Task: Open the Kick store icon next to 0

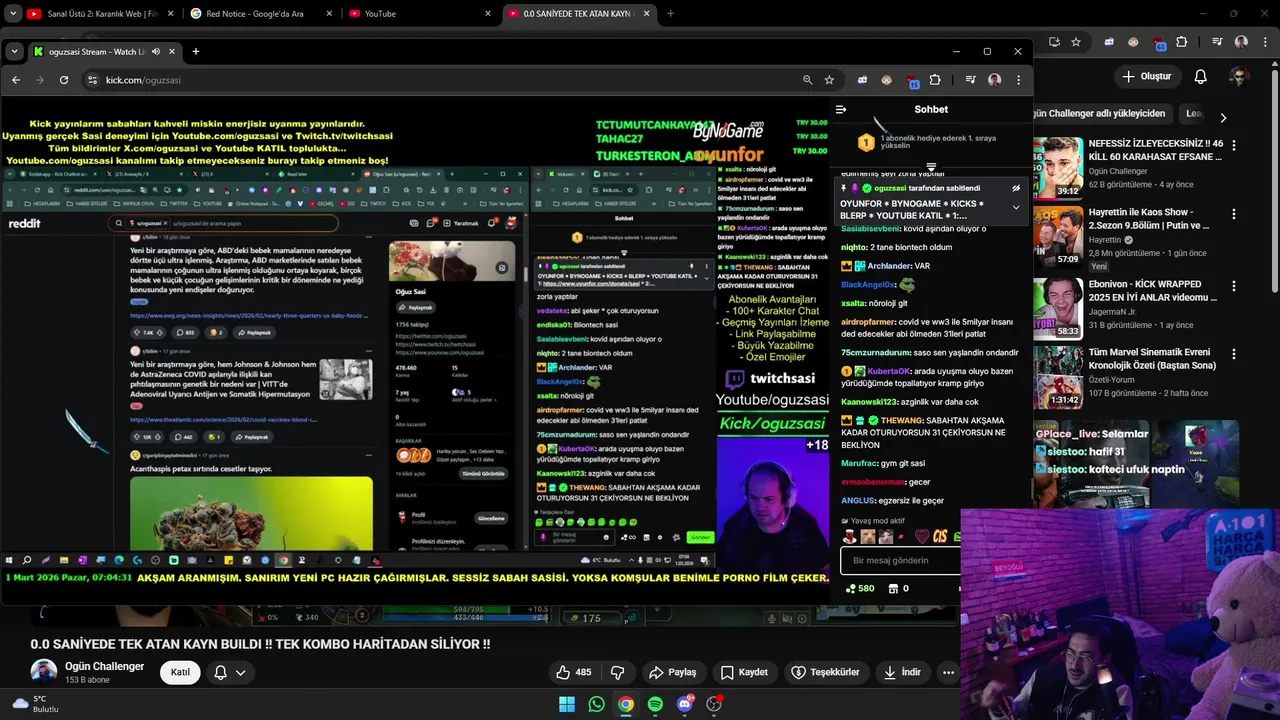Action: click(x=894, y=589)
